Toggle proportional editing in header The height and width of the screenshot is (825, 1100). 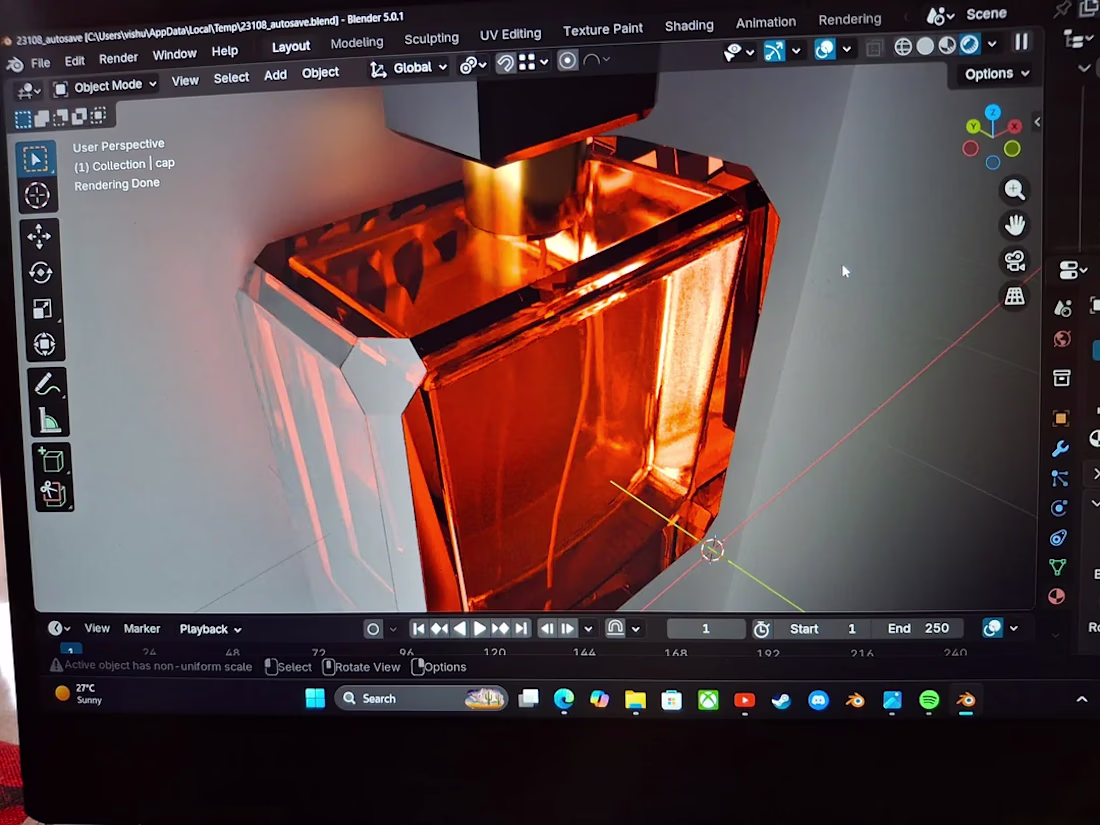(x=568, y=61)
